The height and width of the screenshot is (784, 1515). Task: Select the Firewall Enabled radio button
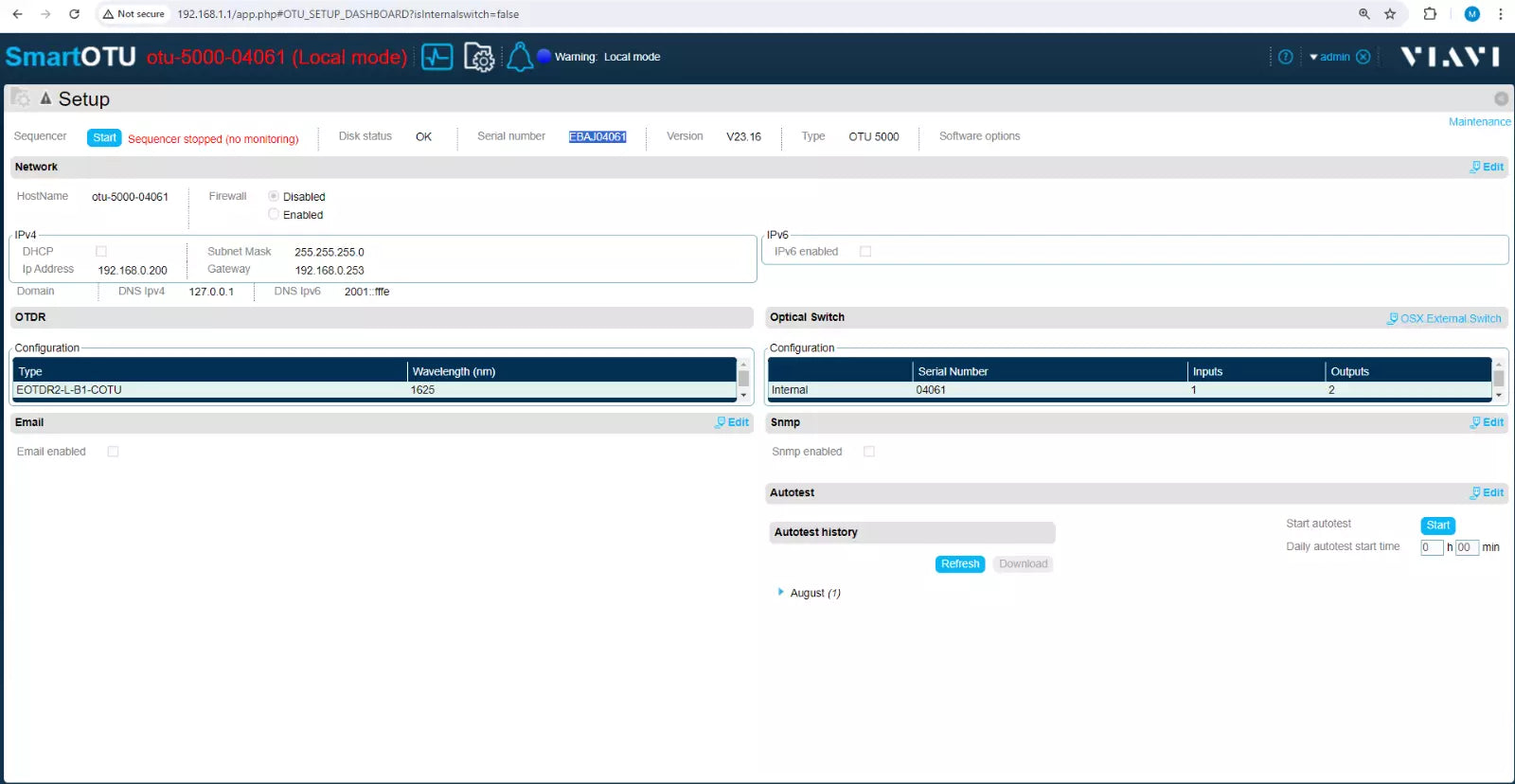click(274, 214)
